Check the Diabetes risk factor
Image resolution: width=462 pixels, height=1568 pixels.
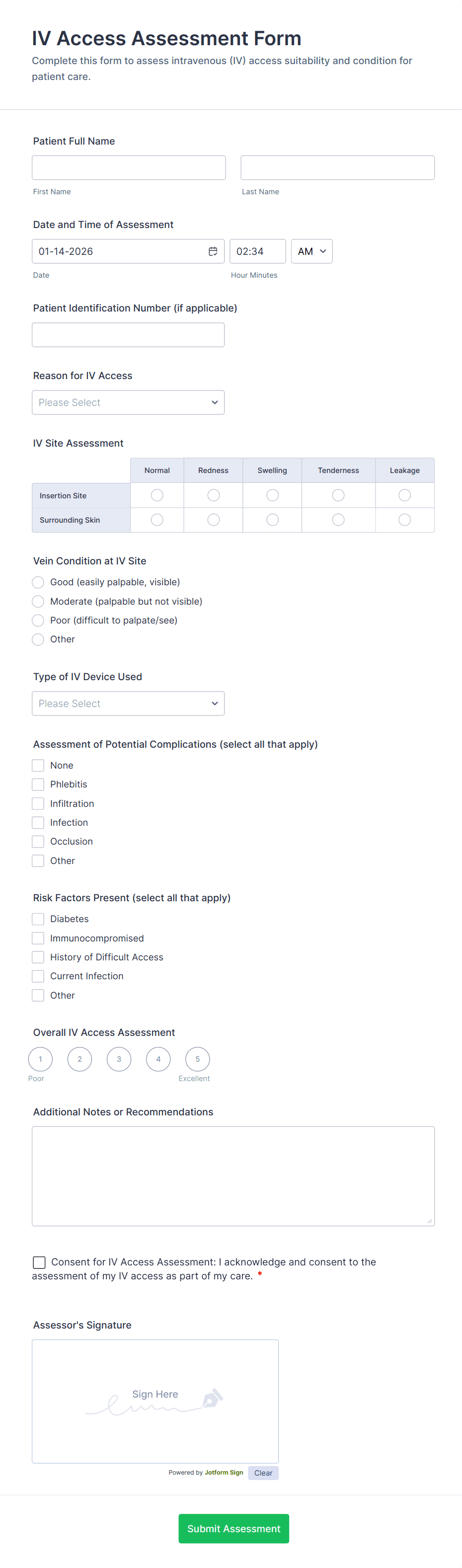38,919
